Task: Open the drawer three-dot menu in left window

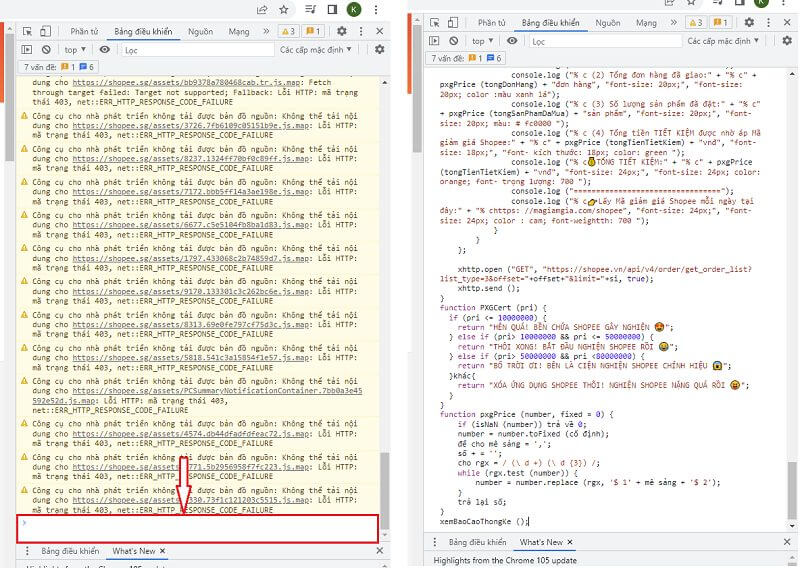Action: pos(27,551)
